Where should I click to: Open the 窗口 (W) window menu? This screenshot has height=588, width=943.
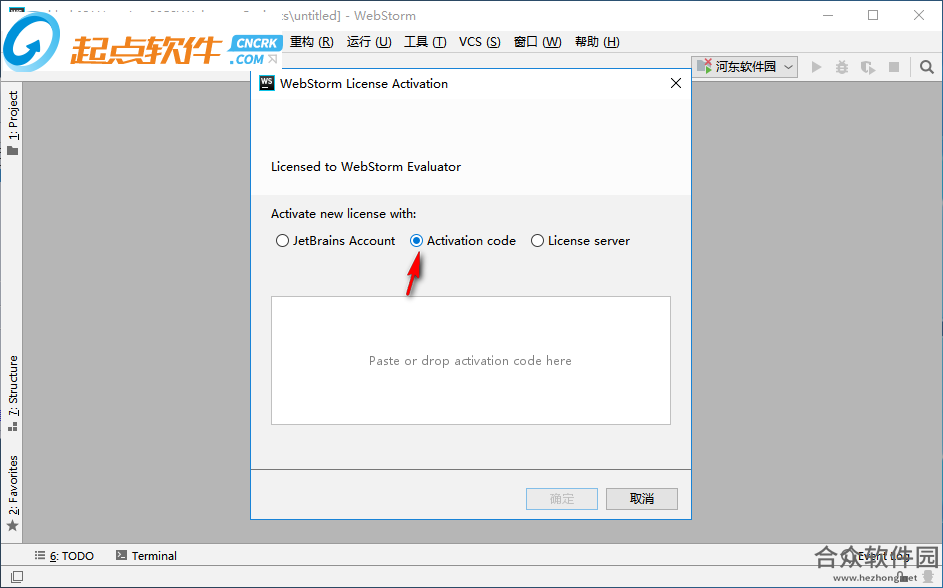coord(537,41)
